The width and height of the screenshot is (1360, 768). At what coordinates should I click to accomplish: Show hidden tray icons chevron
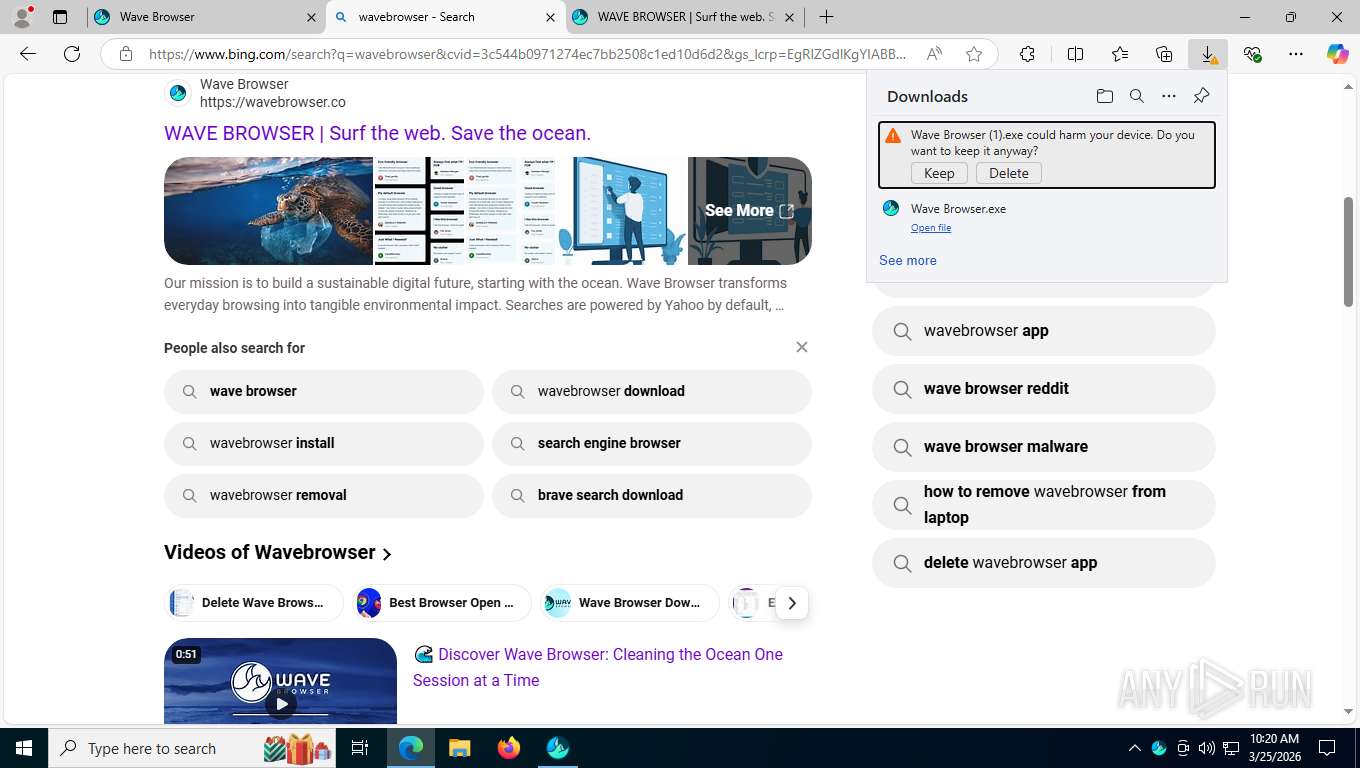tap(1134, 748)
